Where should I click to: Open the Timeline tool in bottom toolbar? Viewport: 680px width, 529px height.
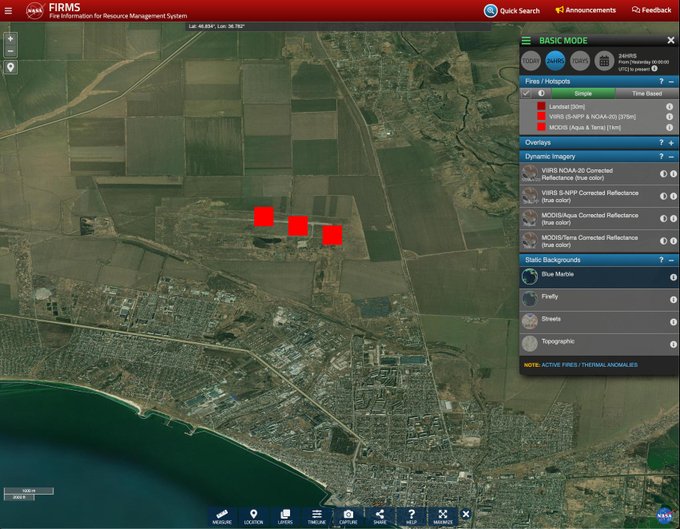[x=317, y=517]
